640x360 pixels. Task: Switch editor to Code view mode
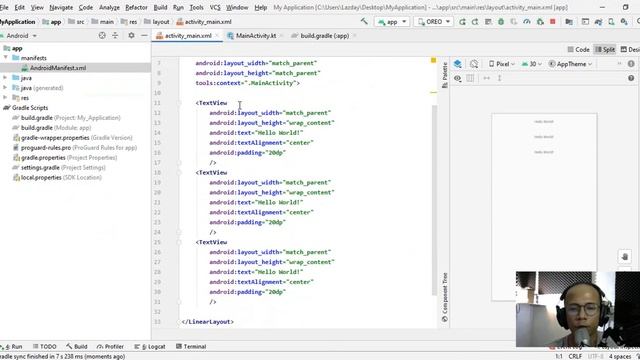tap(578, 49)
